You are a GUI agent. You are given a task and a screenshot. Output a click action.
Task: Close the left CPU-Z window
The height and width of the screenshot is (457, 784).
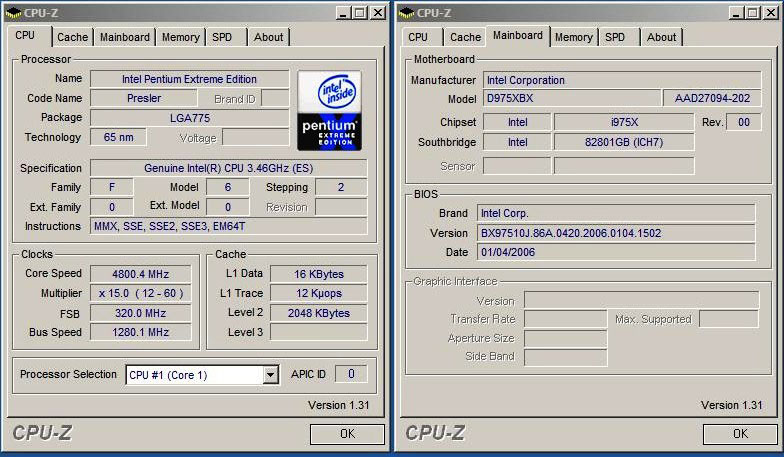click(378, 13)
